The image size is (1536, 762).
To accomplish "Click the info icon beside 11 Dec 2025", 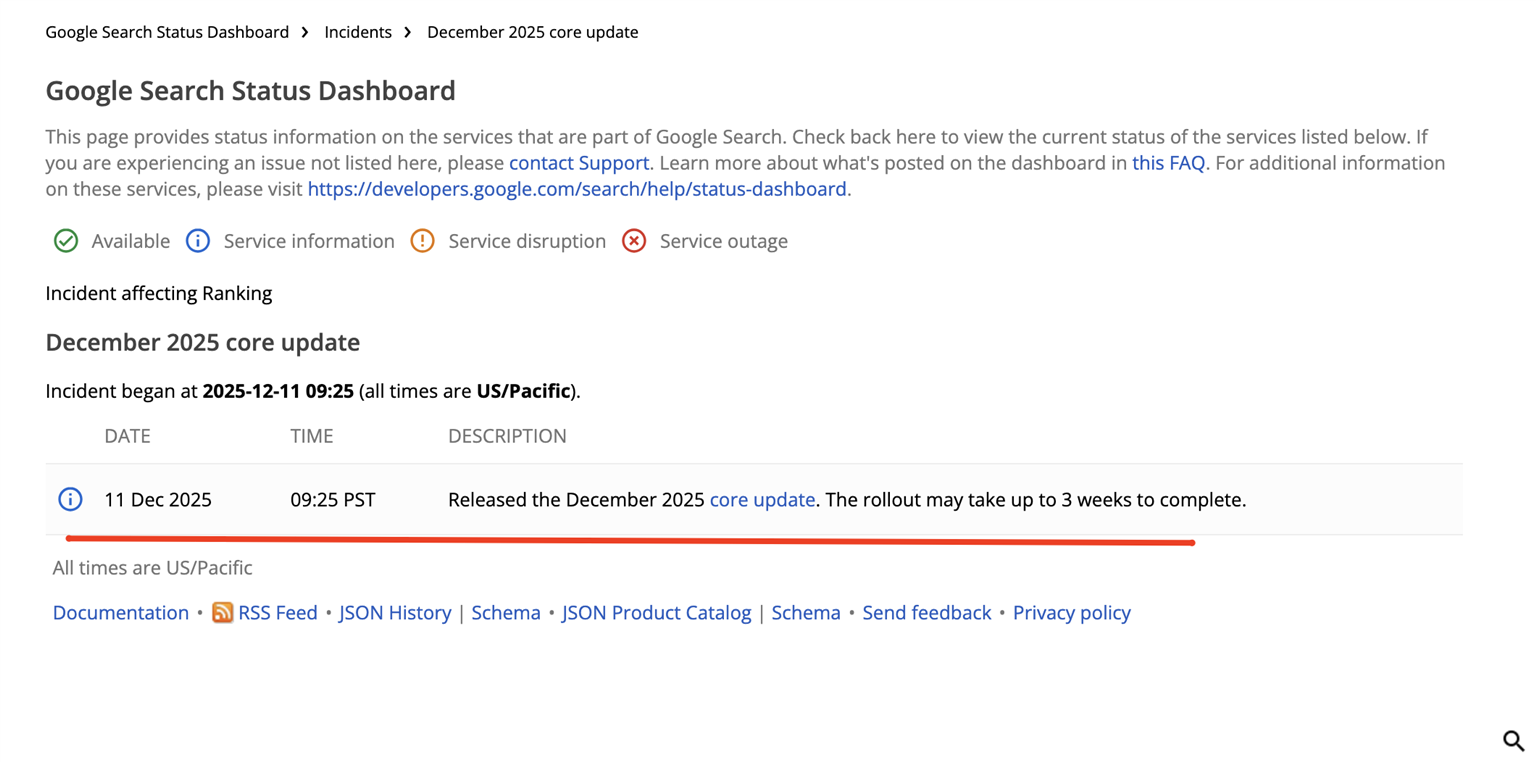I will [70, 499].
